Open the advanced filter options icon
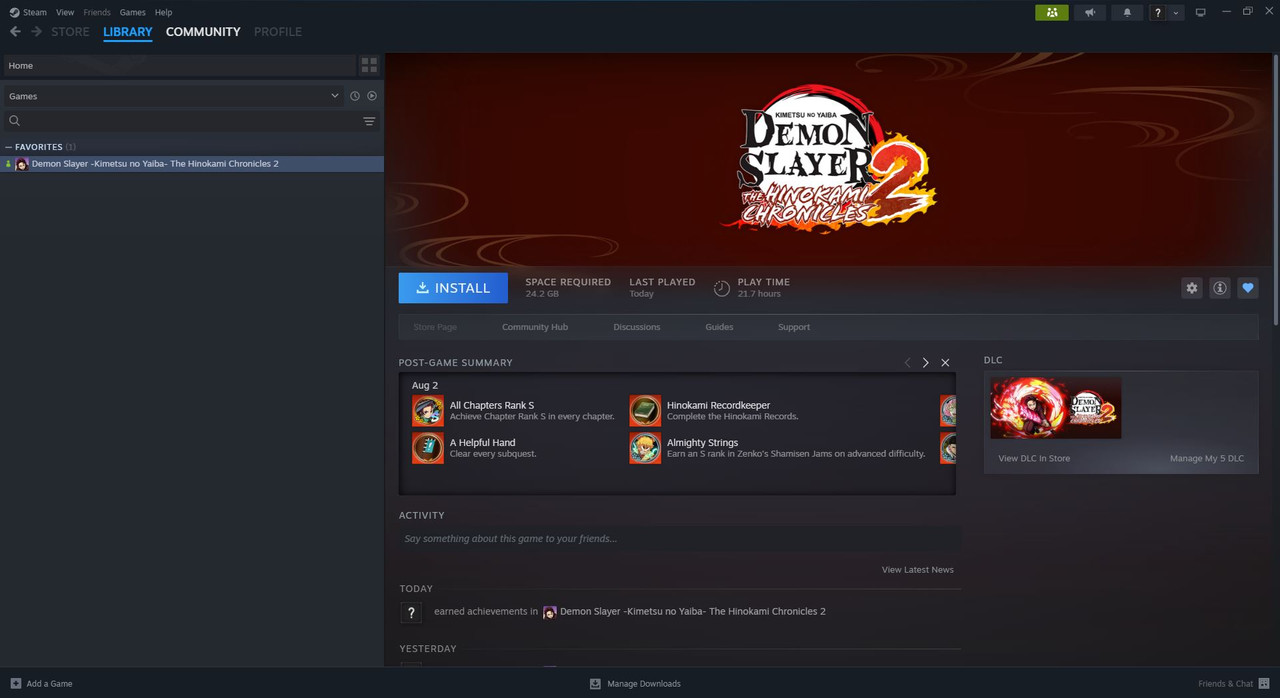 click(369, 121)
